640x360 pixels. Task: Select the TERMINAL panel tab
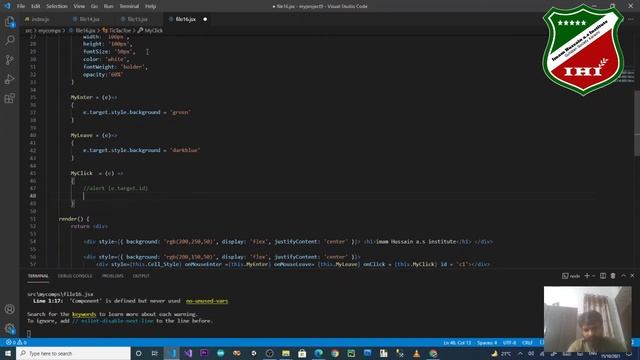(x=38, y=276)
